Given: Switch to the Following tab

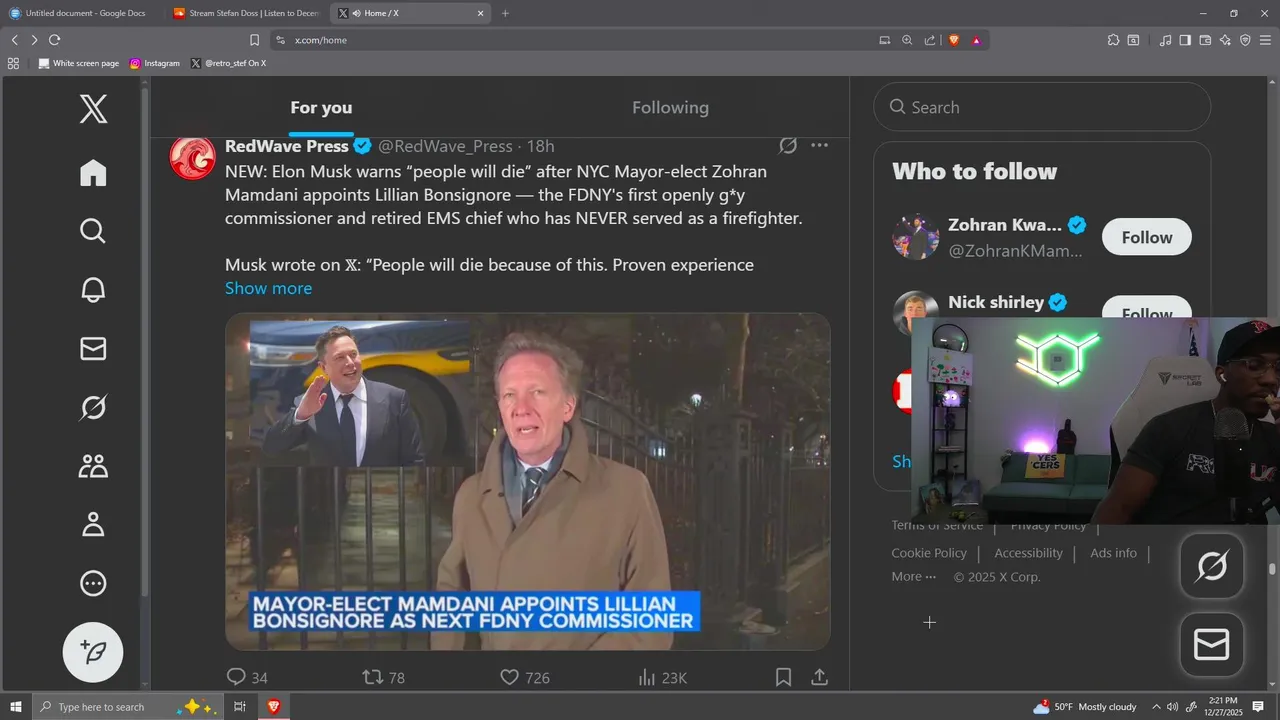Looking at the screenshot, I should (670, 108).
